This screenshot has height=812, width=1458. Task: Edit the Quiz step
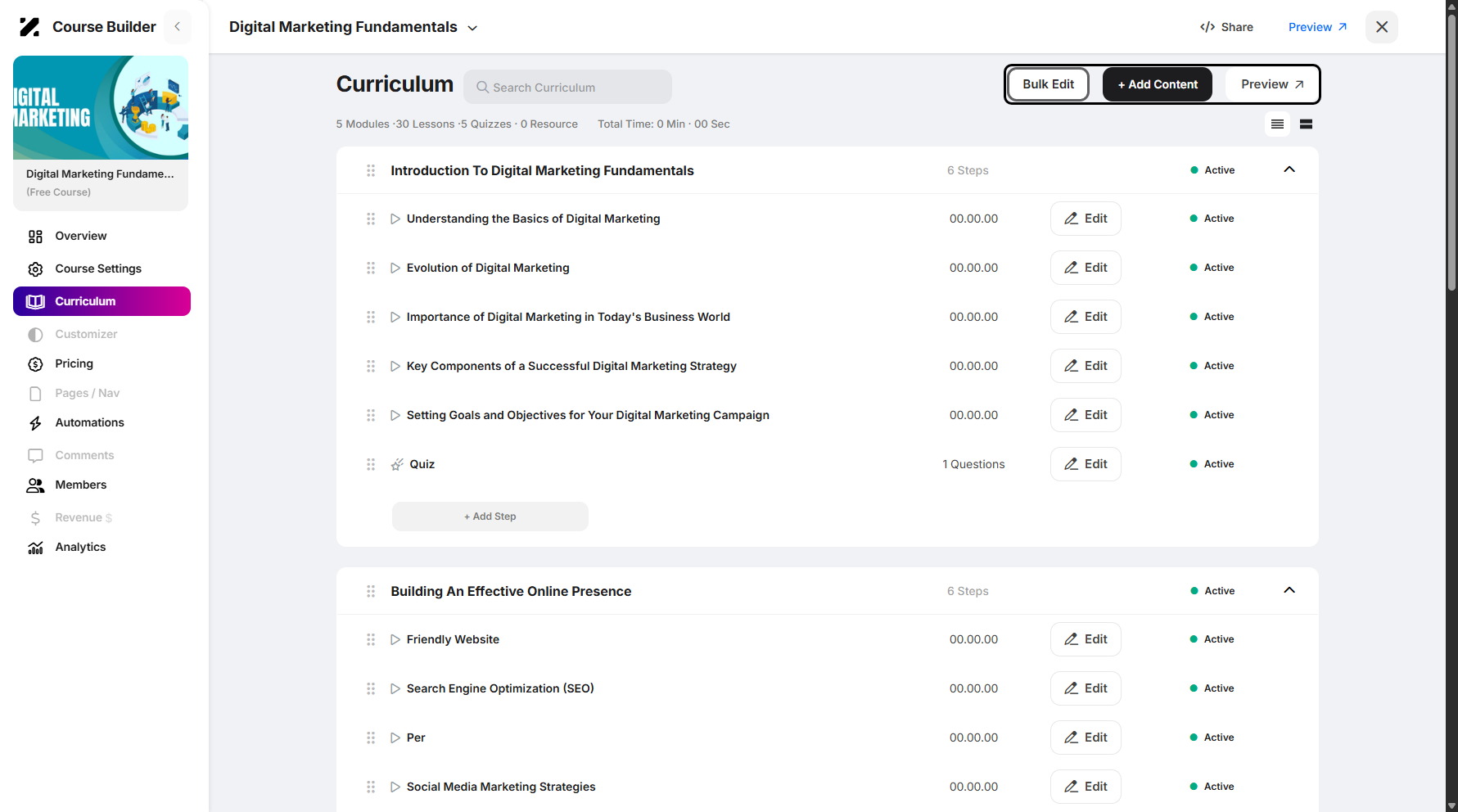point(1086,464)
